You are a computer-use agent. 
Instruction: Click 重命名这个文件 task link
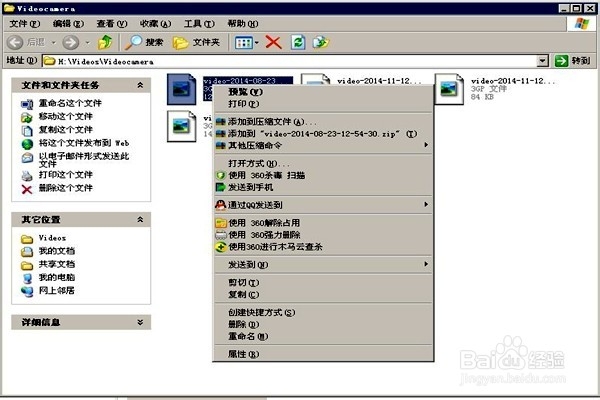click(x=70, y=103)
